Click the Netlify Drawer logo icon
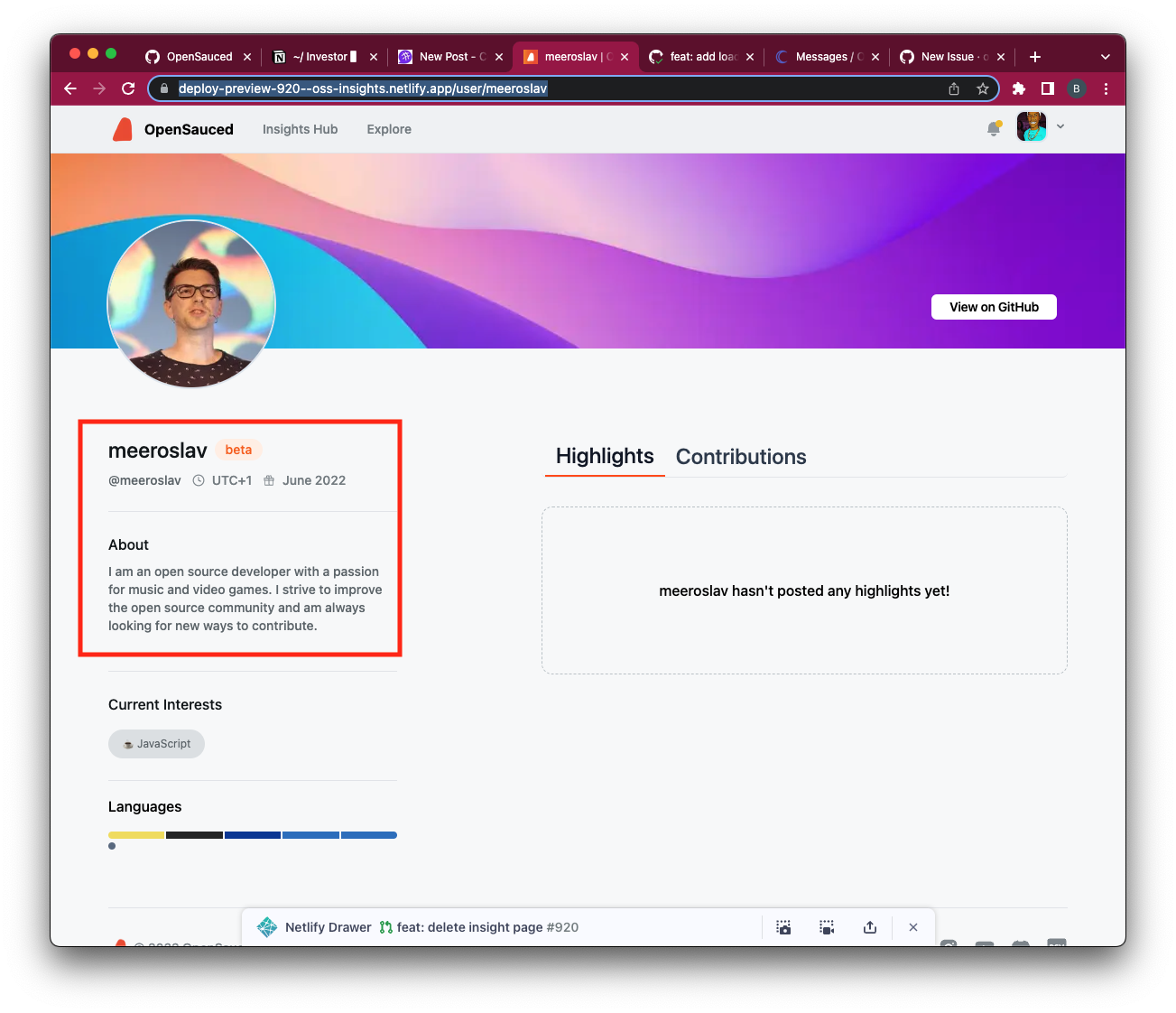Screen dimensions: 1176x1013 click(x=267, y=926)
